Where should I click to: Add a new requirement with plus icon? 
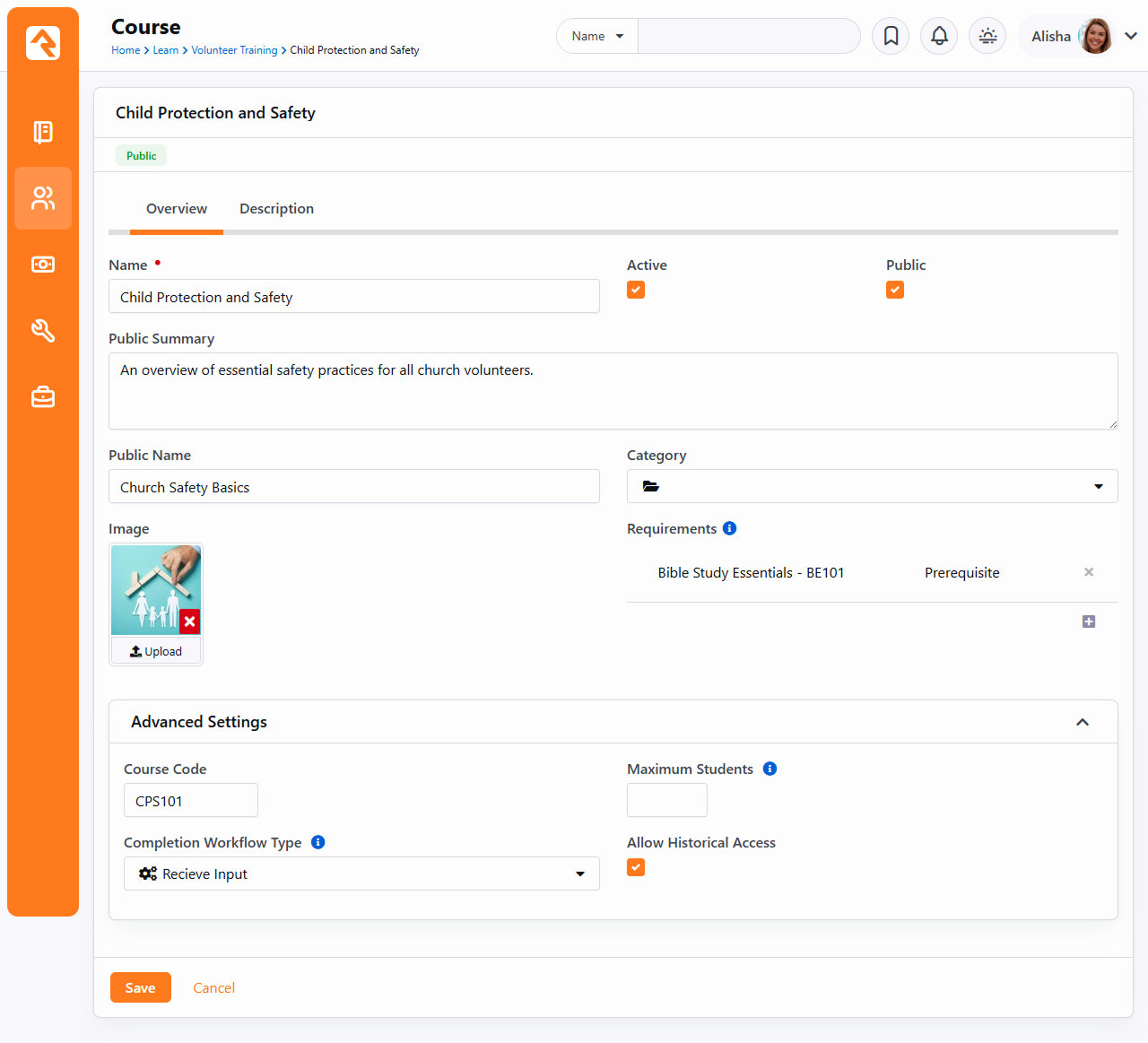tap(1088, 621)
